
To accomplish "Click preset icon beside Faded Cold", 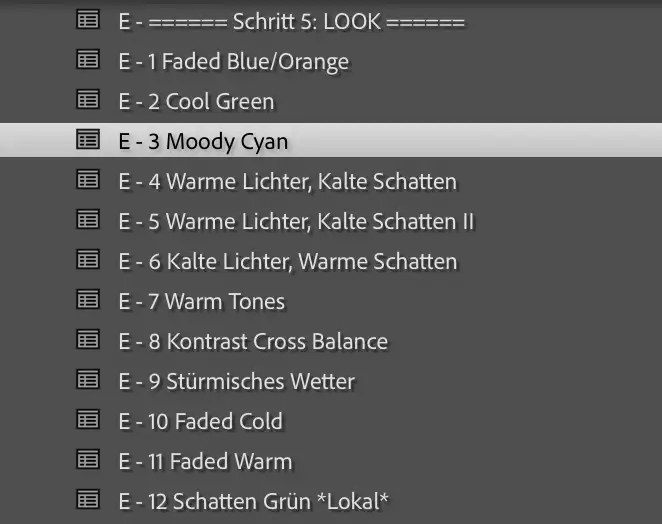I will click(88, 419).
